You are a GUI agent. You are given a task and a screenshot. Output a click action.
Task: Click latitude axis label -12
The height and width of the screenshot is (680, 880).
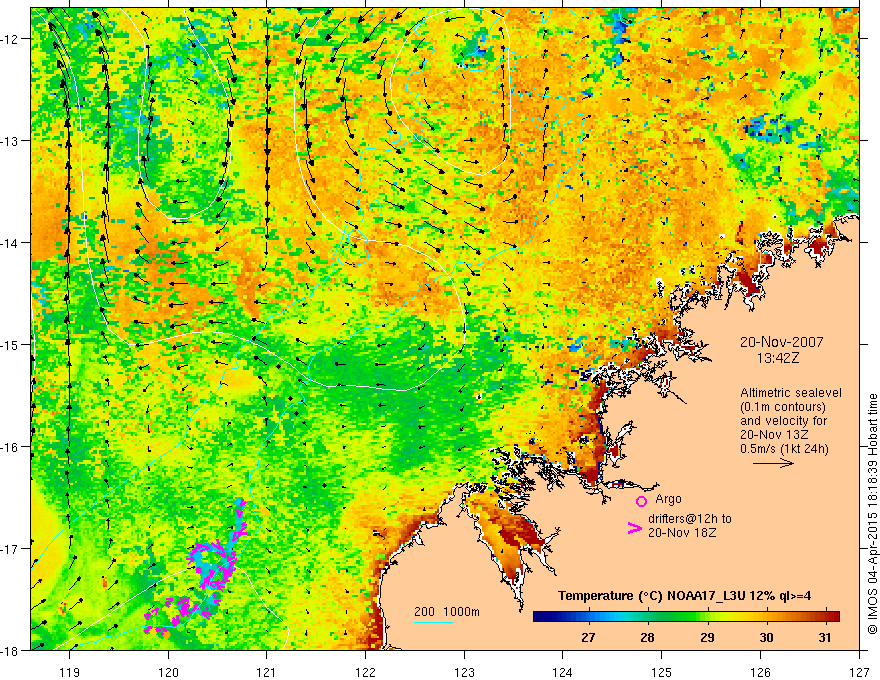point(11,39)
